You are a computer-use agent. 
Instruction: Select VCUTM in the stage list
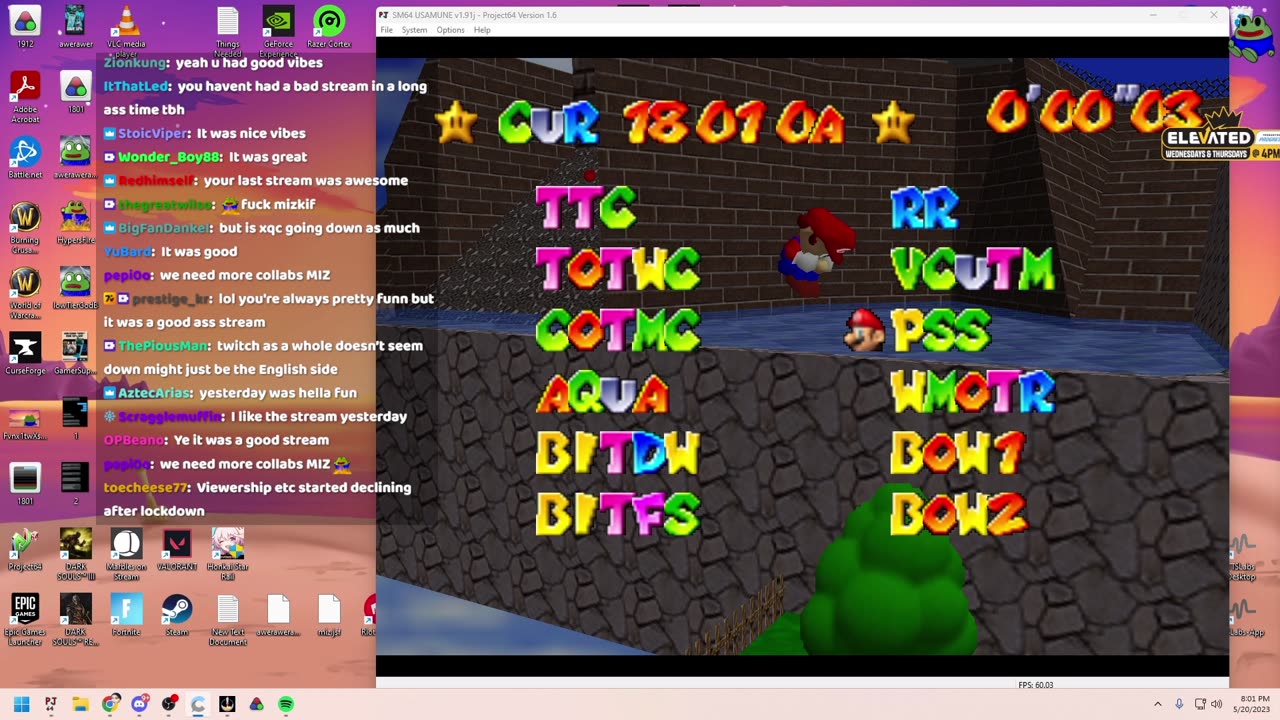pos(972,268)
